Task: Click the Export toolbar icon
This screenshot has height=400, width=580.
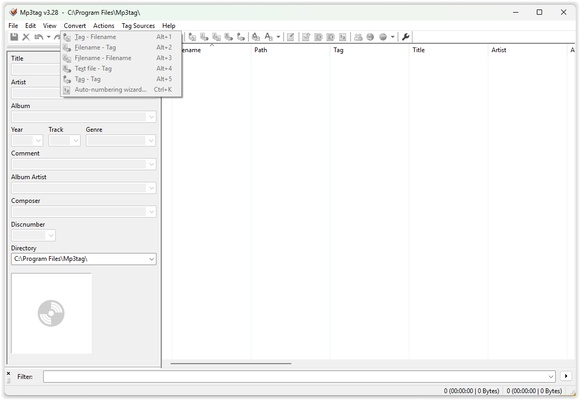Action: point(306,37)
